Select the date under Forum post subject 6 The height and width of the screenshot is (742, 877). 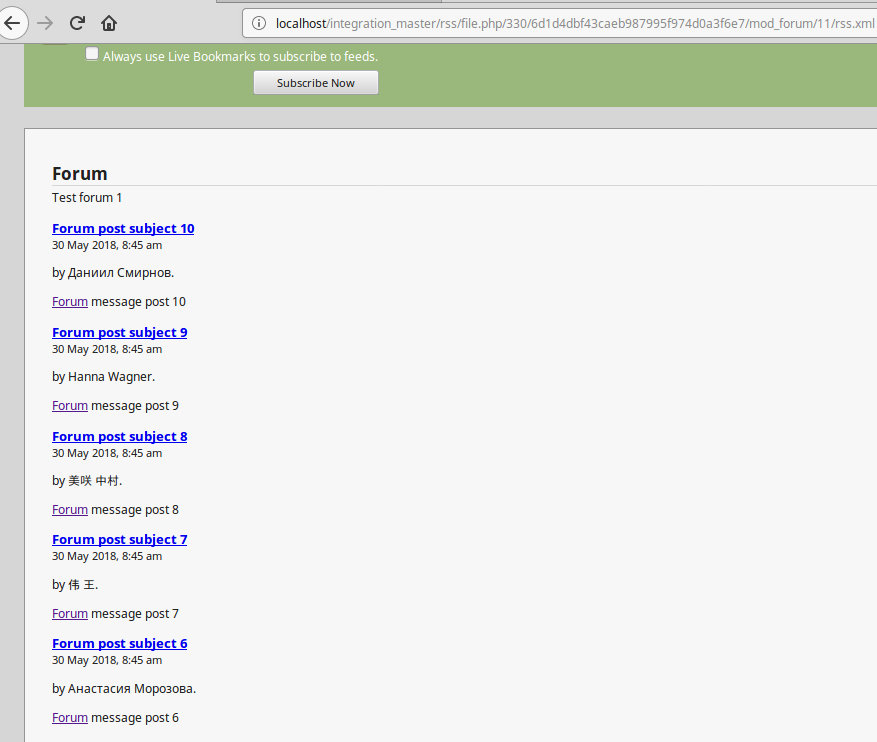(107, 660)
